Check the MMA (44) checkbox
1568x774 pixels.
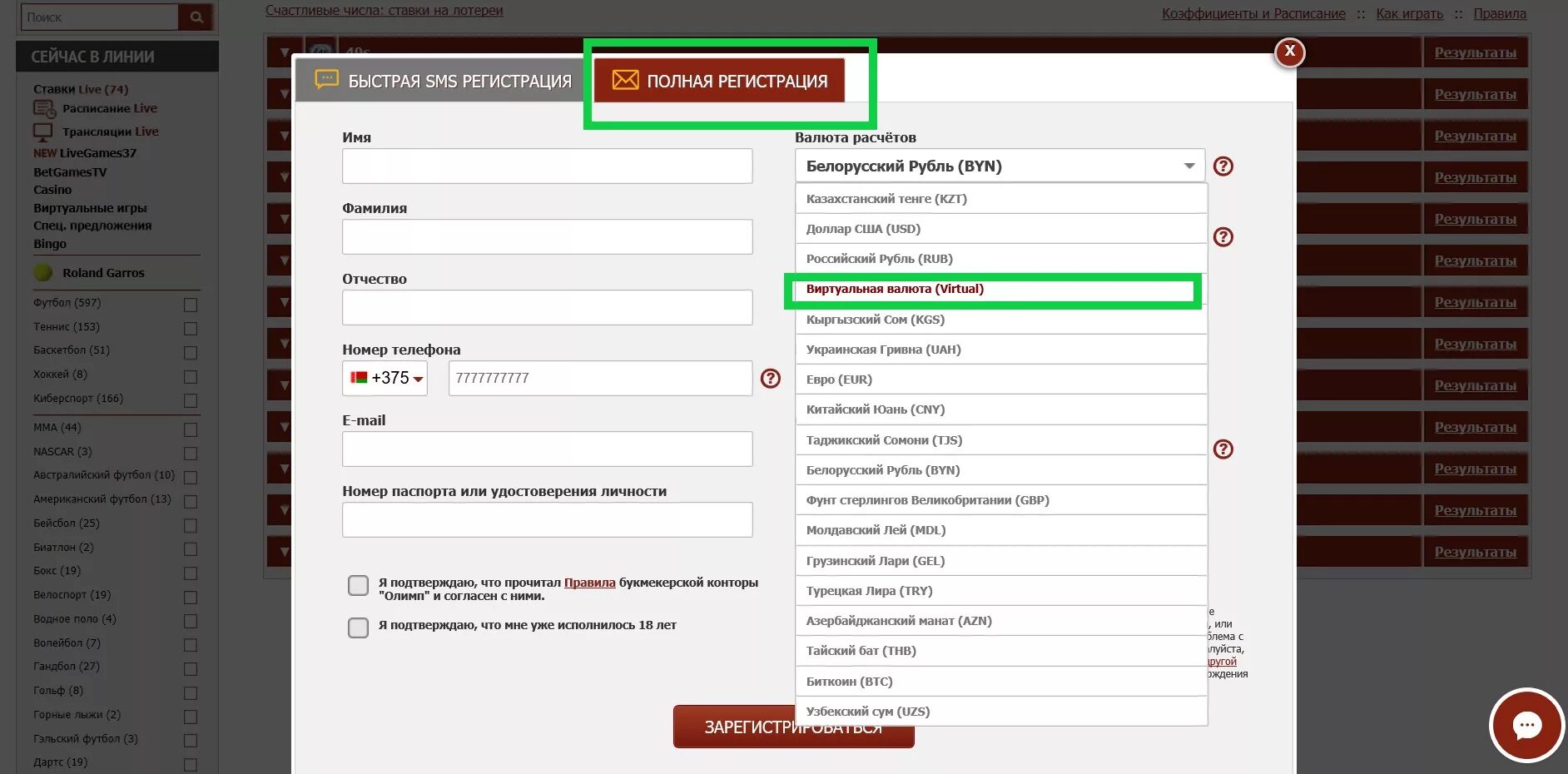coord(191,429)
